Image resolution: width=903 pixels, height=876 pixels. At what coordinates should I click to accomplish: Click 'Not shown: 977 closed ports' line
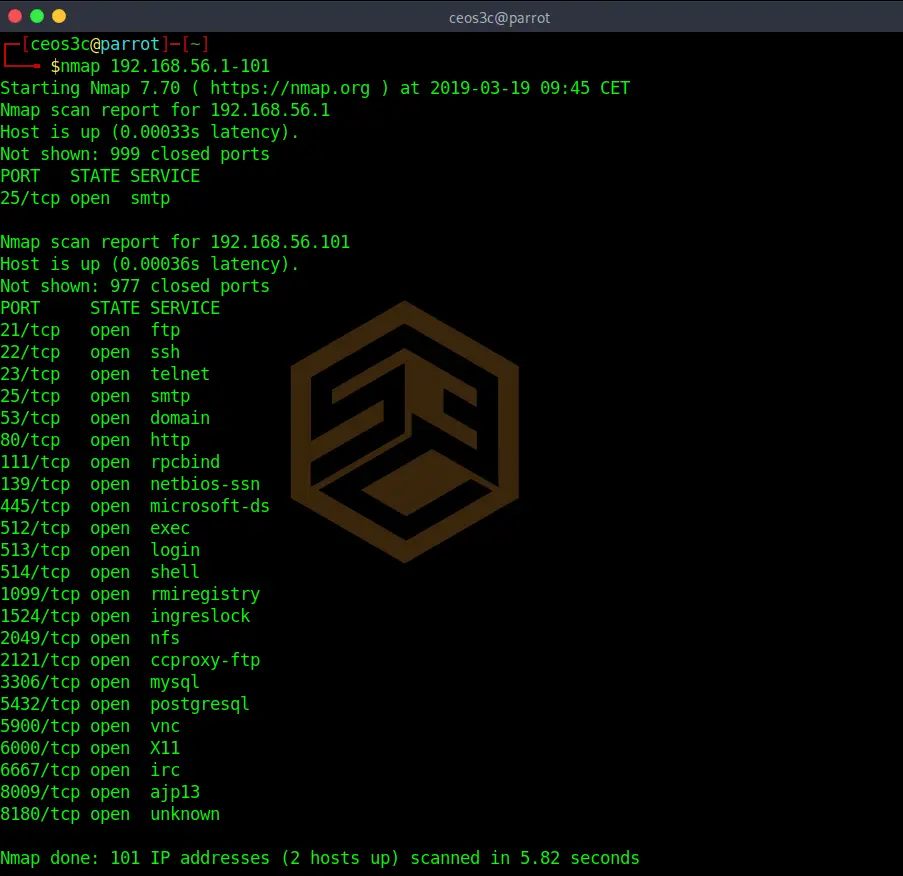135,286
